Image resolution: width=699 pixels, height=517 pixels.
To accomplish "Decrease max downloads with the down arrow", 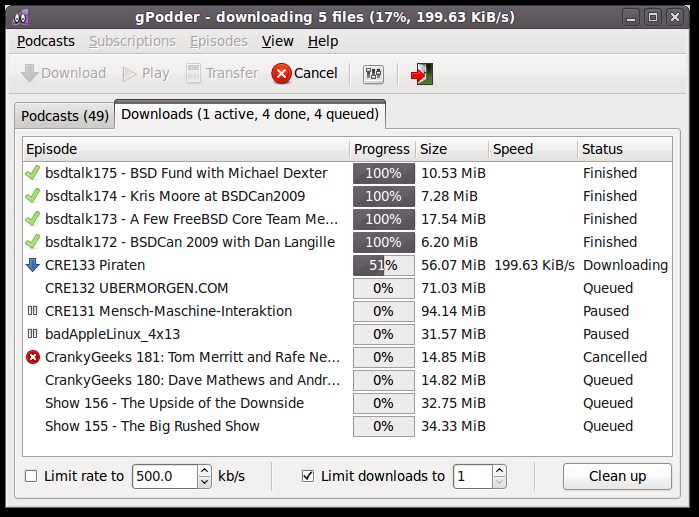I will 499,482.
